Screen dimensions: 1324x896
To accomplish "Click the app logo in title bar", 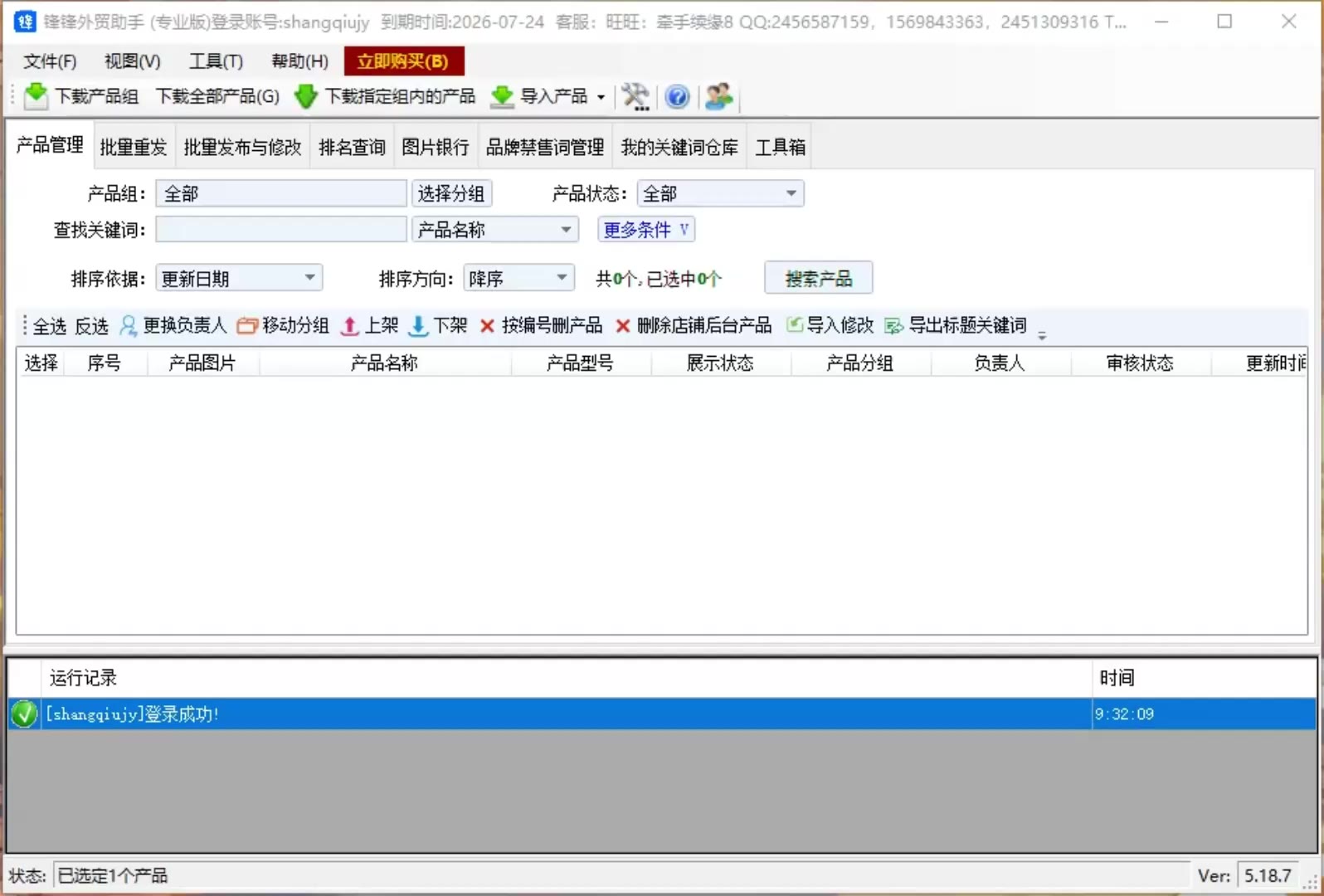I will [25, 22].
